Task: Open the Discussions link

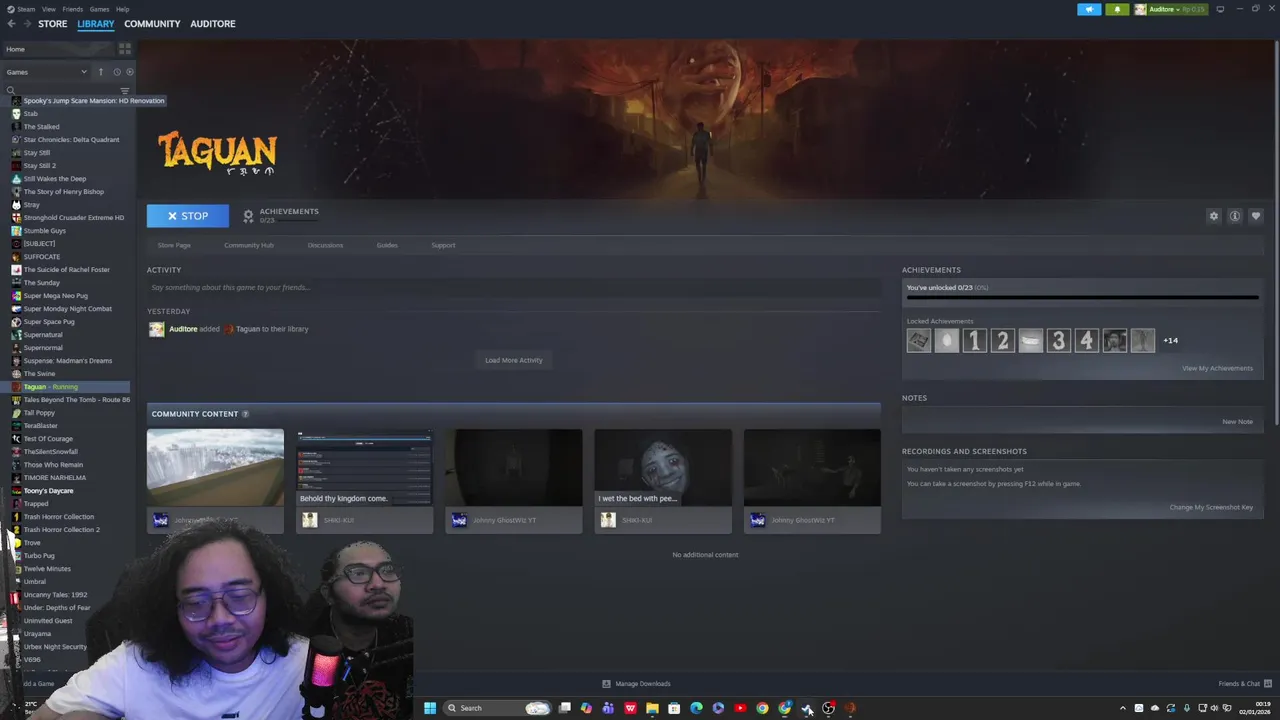Action: pos(325,245)
